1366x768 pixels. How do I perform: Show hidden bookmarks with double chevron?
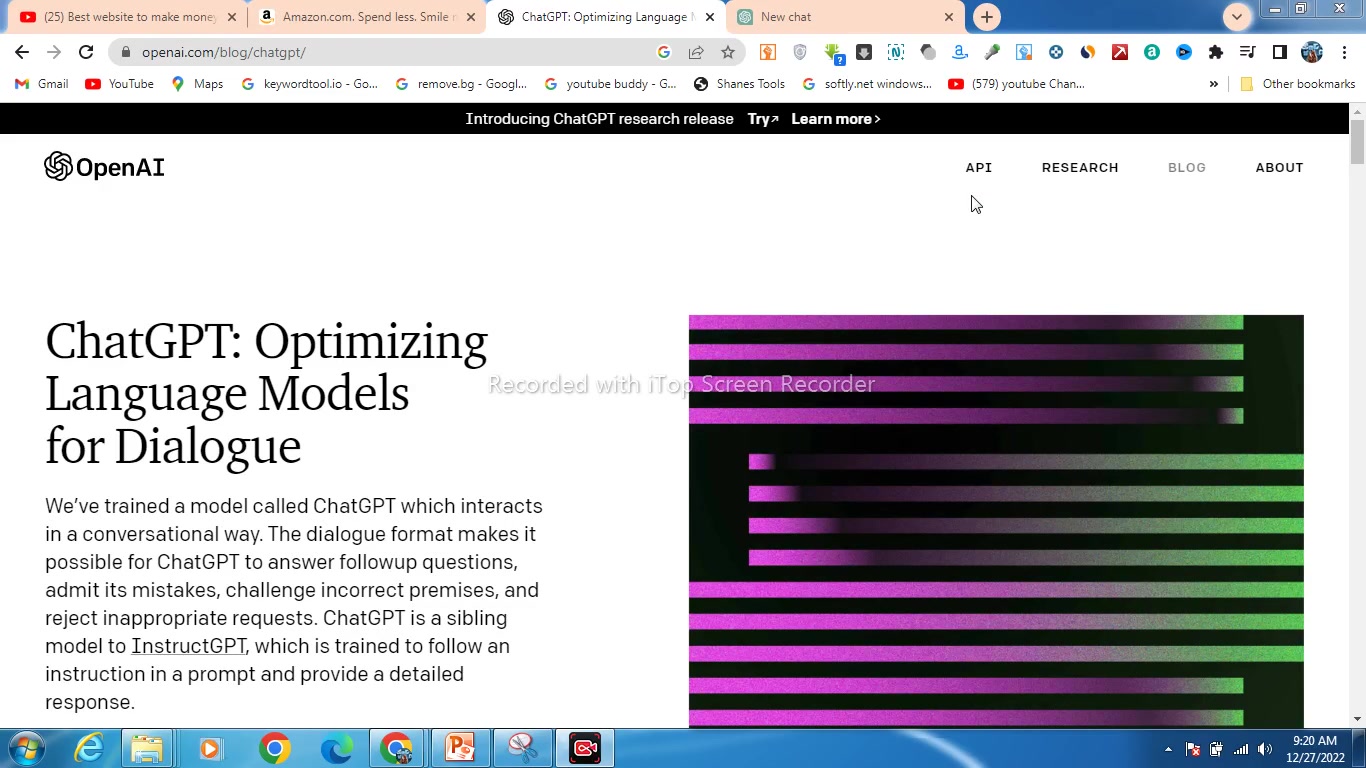coord(1213,84)
